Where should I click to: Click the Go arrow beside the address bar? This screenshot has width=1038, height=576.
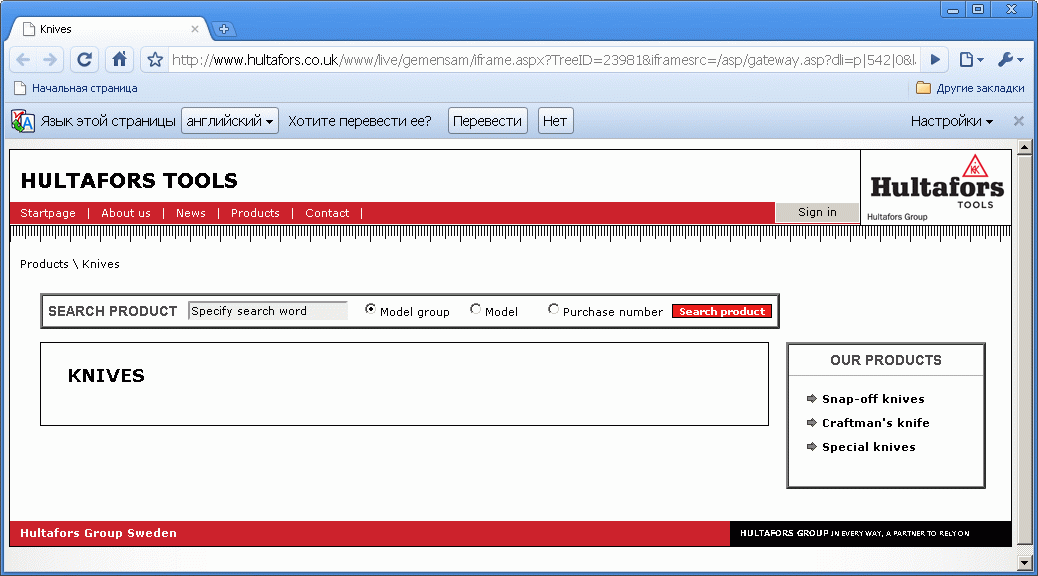[x=935, y=60]
